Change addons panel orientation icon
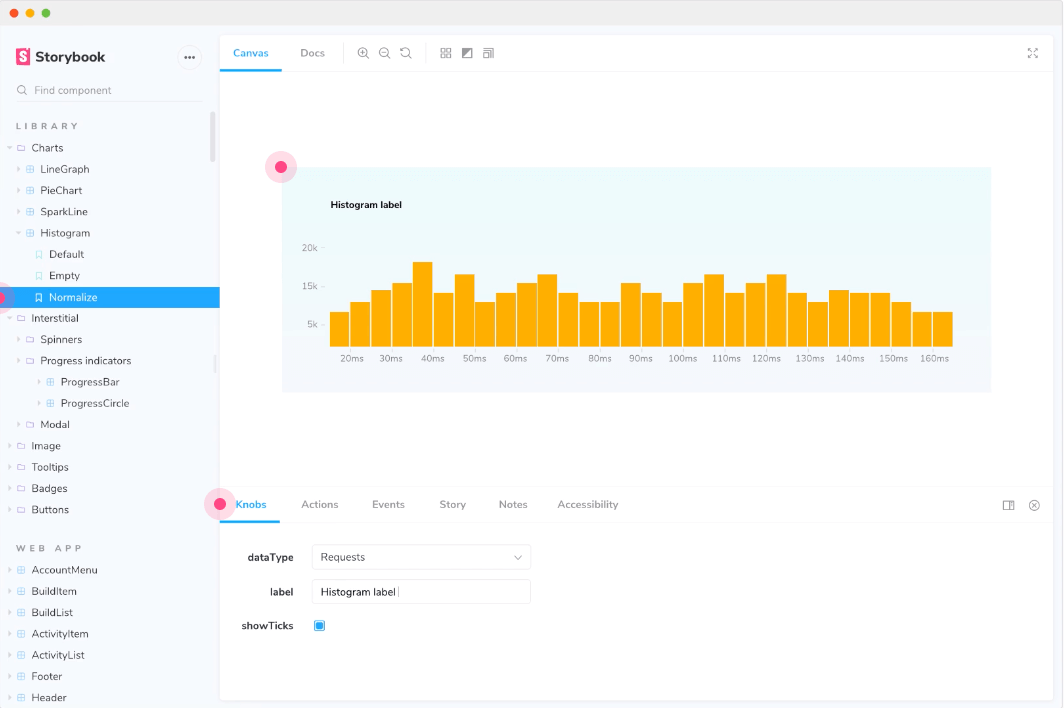Screen dimensions: 1064x708 (x=1008, y=505)
